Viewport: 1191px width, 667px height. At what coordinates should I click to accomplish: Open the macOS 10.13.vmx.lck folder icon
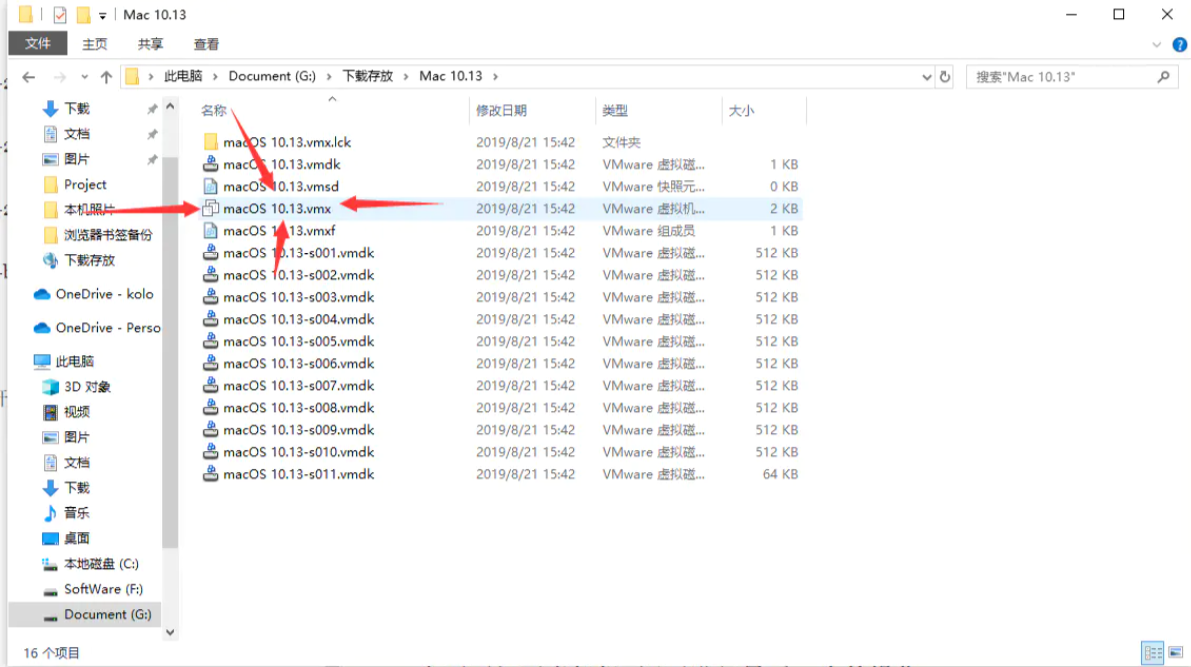click(210, 142)
